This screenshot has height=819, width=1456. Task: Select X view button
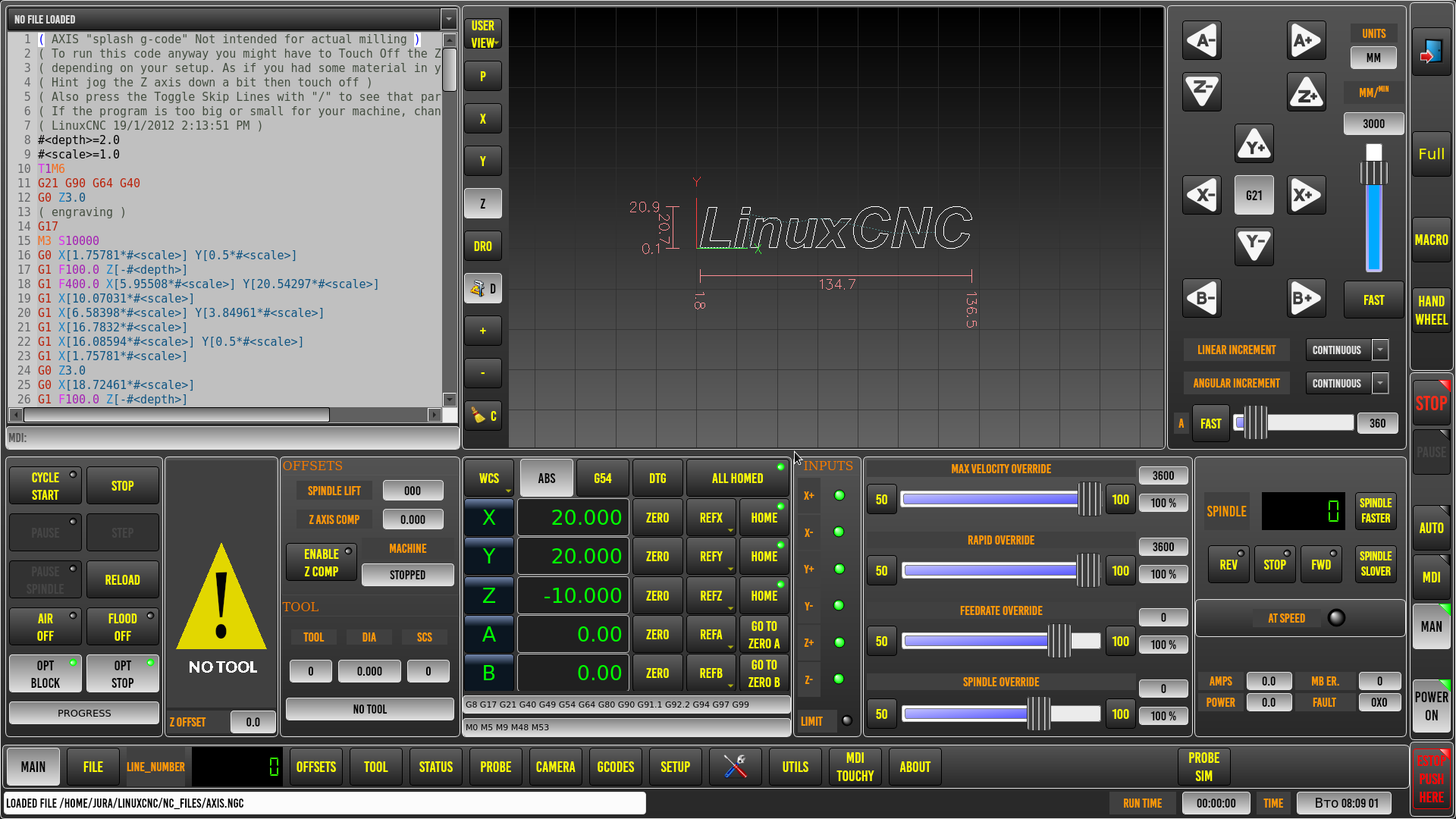[483, 119]
